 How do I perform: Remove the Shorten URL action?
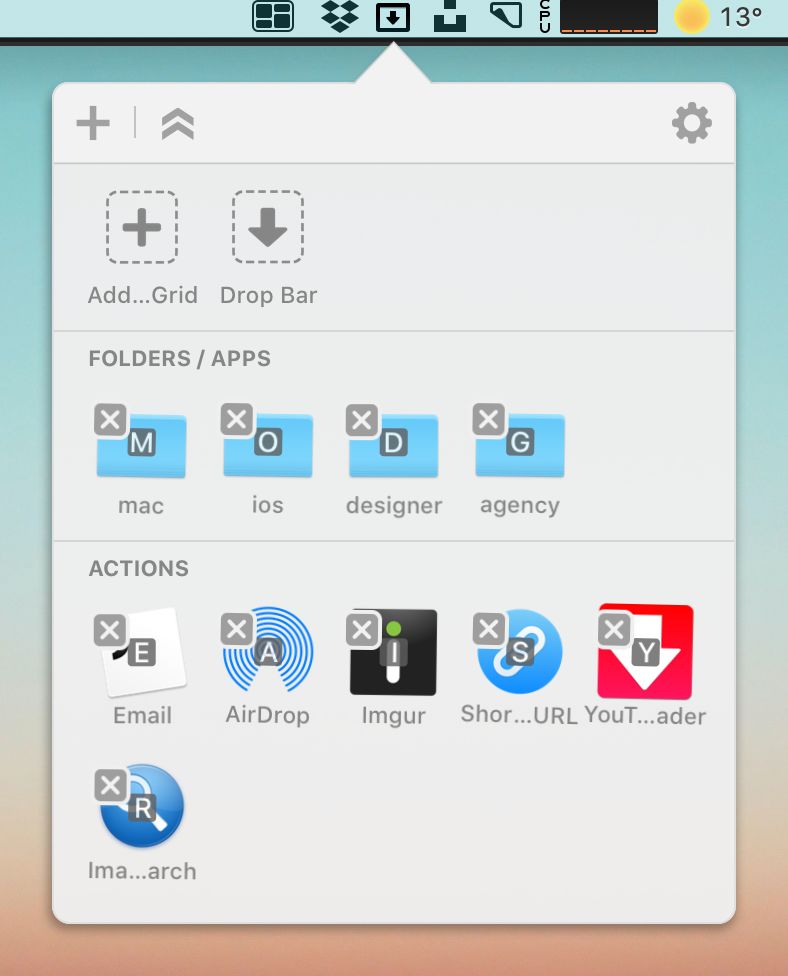(x=489, y=629)
